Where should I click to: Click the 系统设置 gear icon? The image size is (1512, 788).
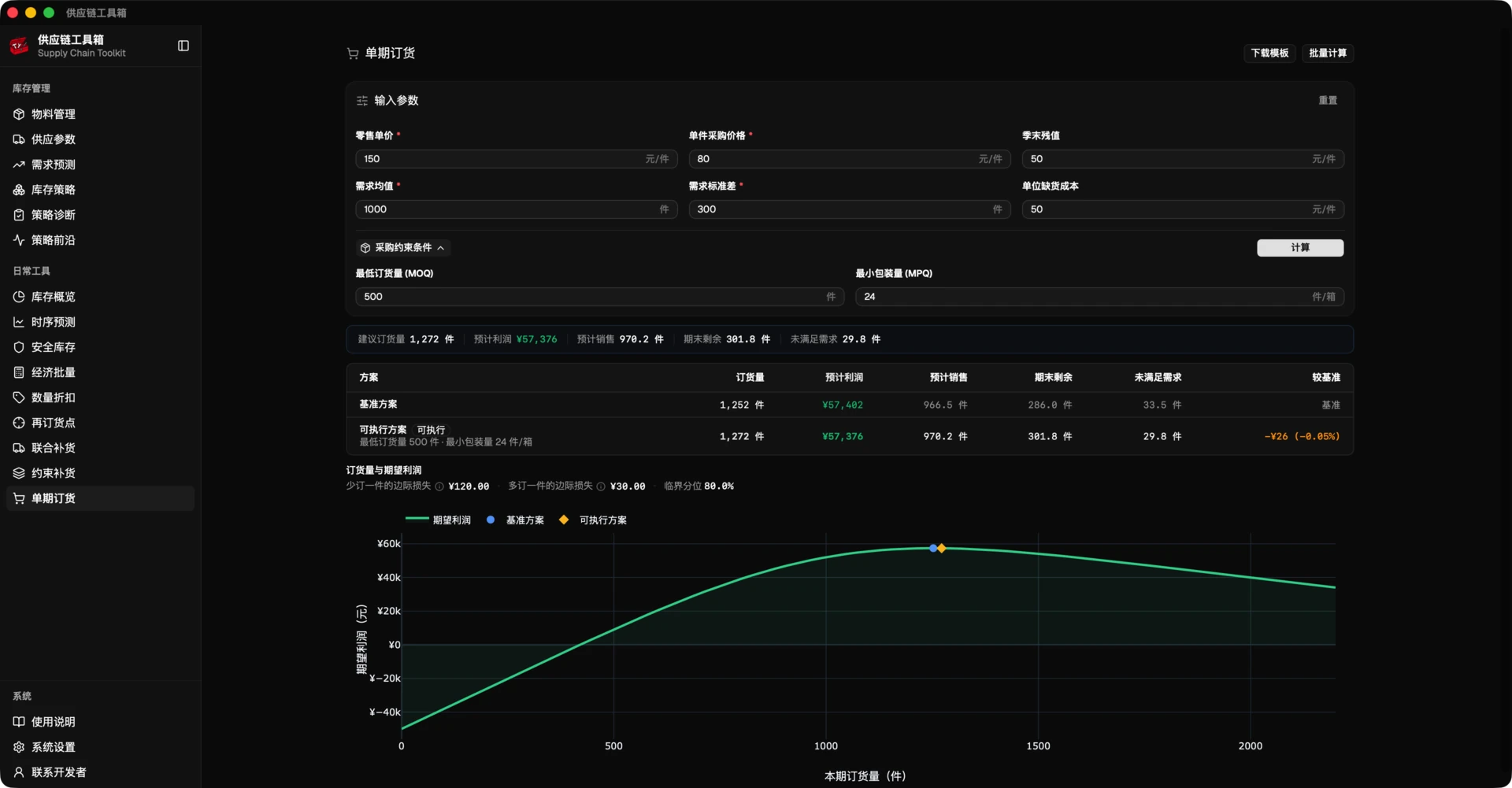coord(19,747)
